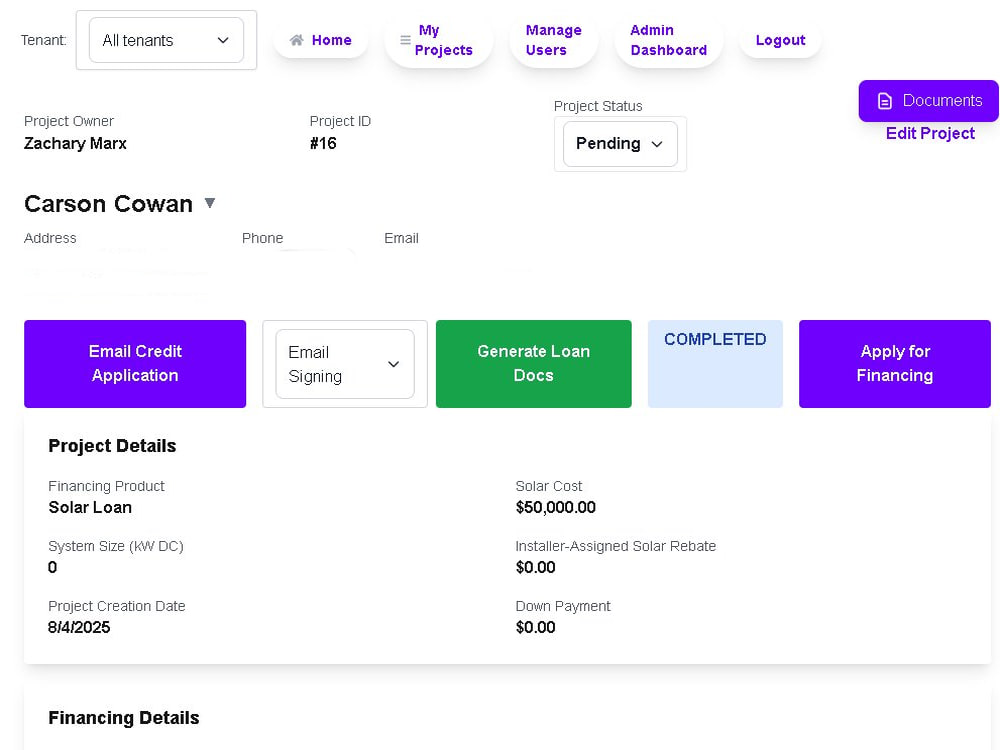1000x750 pixels.
Task: Select the Carson Cowan customer name
Action: pyautogui.click(x=108, y=204)
